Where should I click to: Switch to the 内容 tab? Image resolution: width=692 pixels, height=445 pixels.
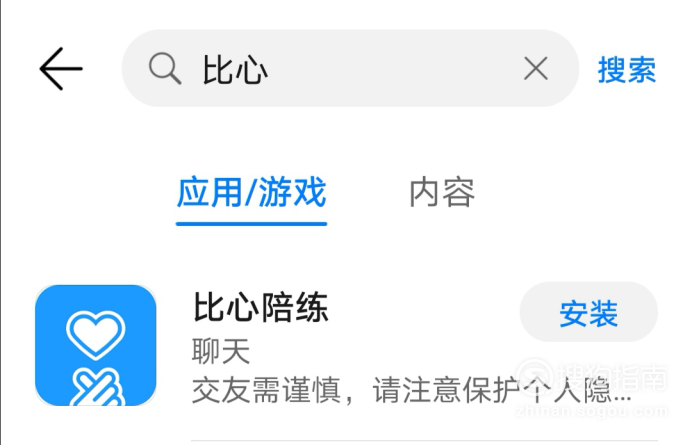coord(442,192)
